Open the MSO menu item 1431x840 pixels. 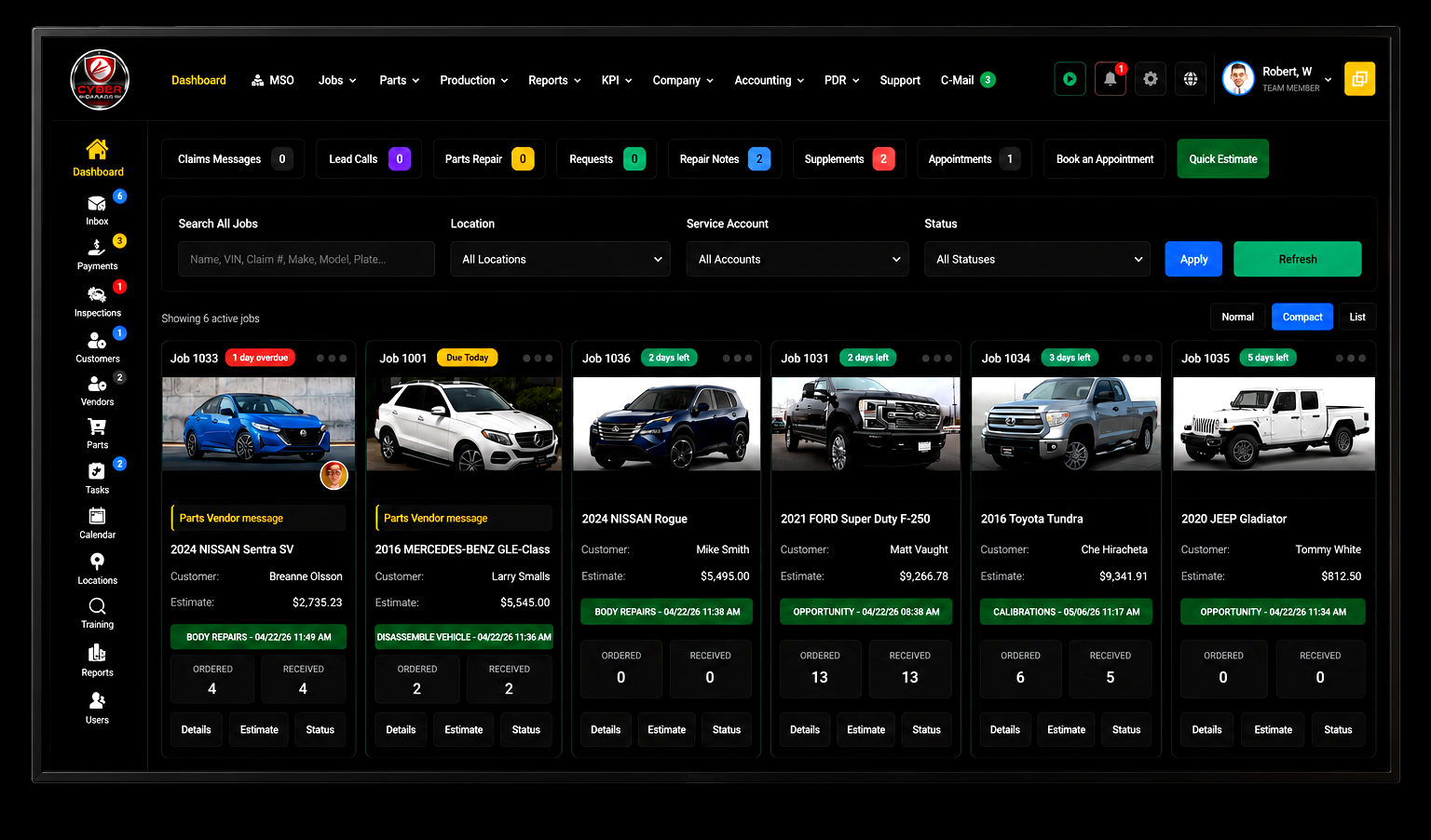pyautogui.click(x=273, y=80)
